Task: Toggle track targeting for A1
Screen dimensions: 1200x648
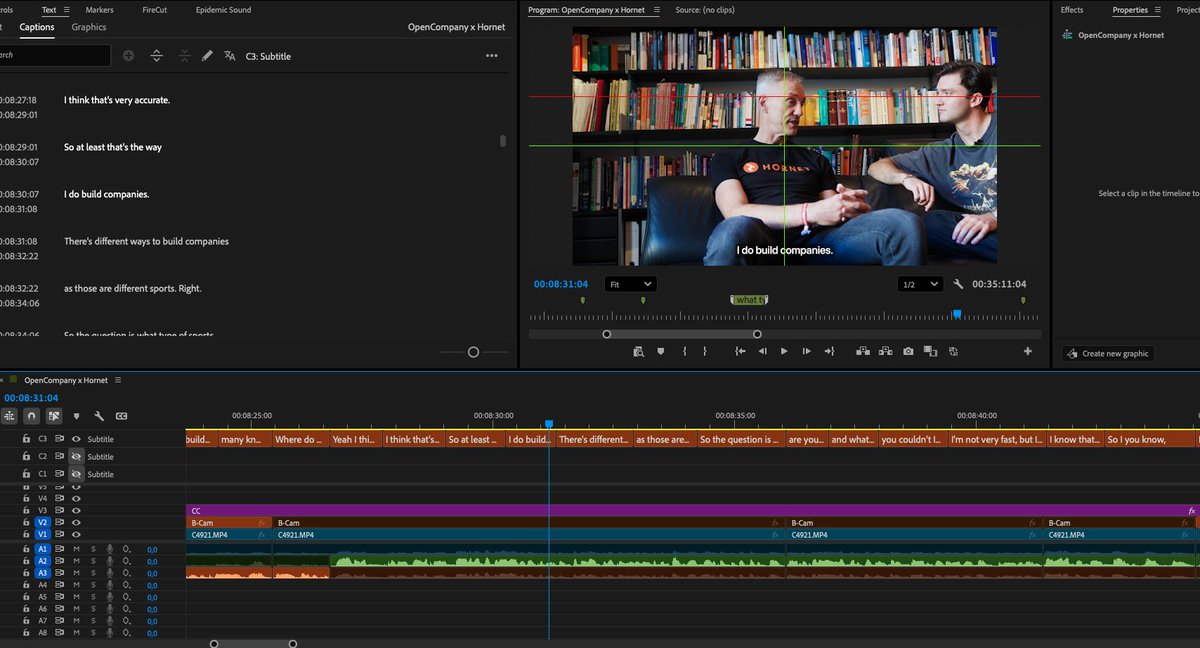Action: 42,549
